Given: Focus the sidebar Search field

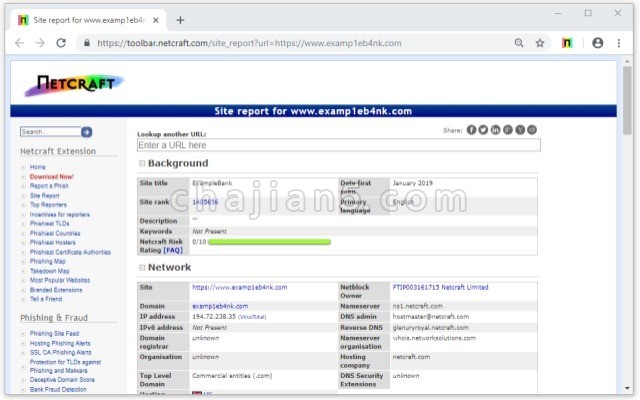Looking at the screenshot, I should click(x=50, y=132).
